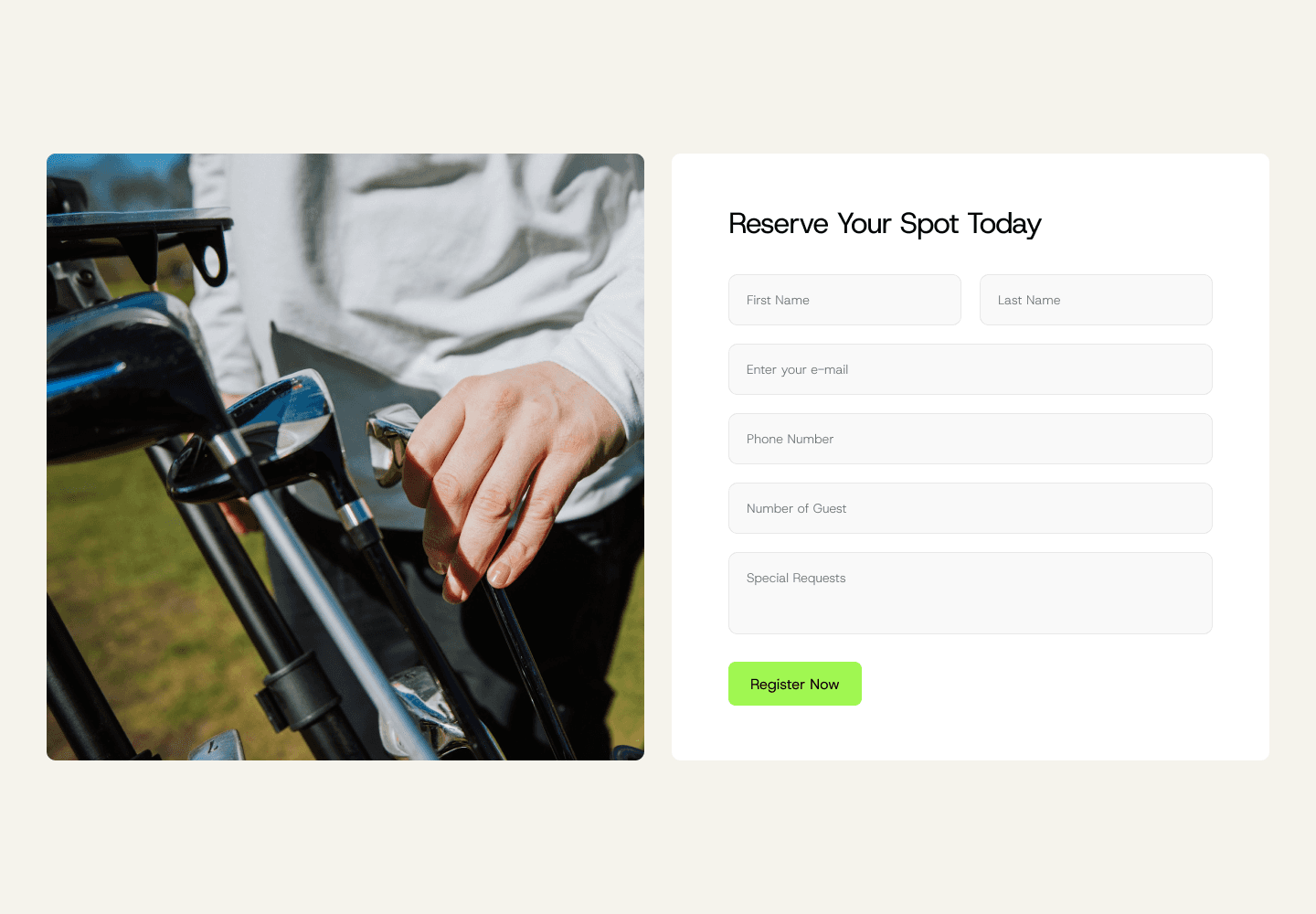Viewport: 1316px width, 914px height.
Task: Click into the Phone Number field
Action: point(970,439)
